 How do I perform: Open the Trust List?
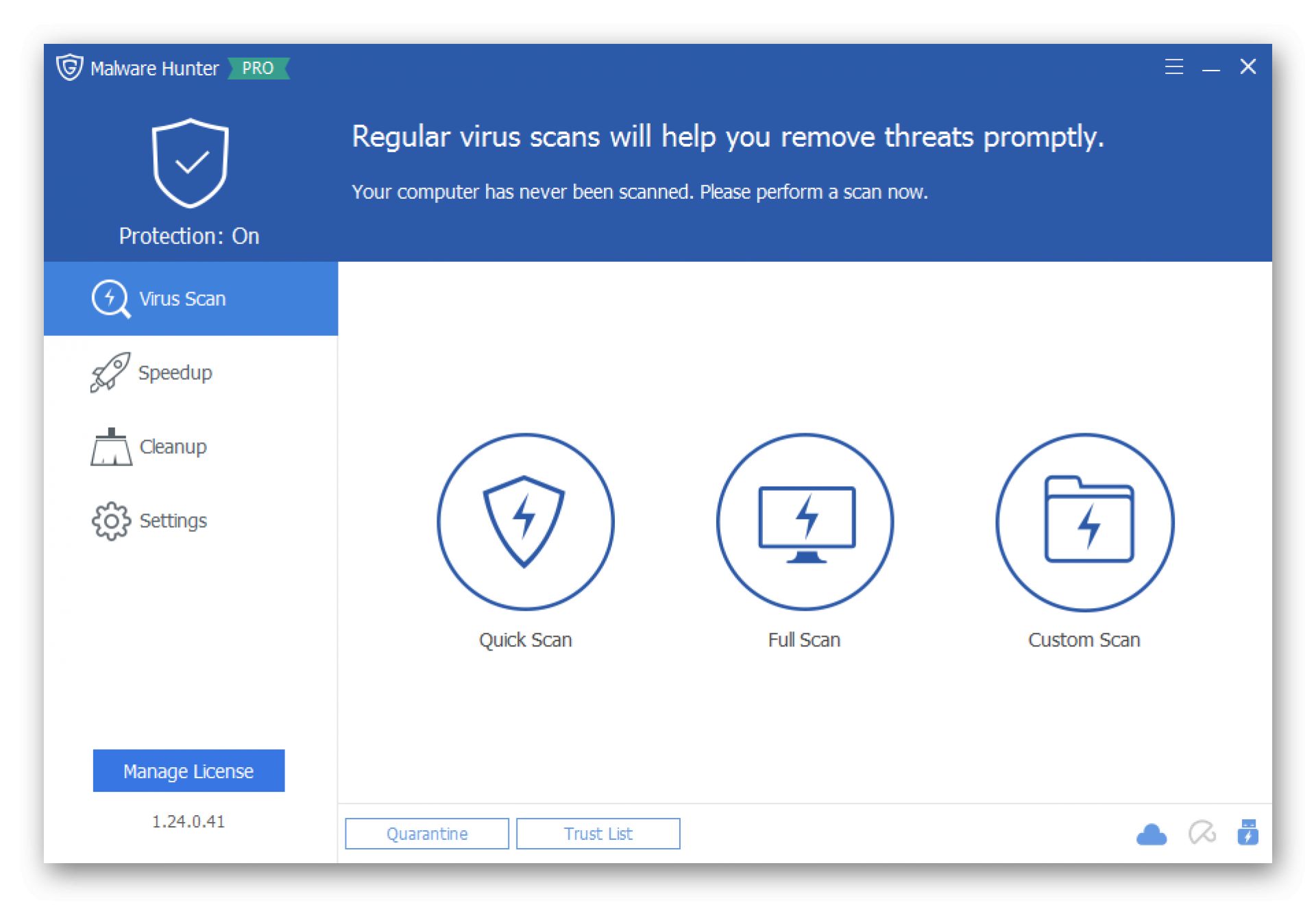(x=598, y=834)
